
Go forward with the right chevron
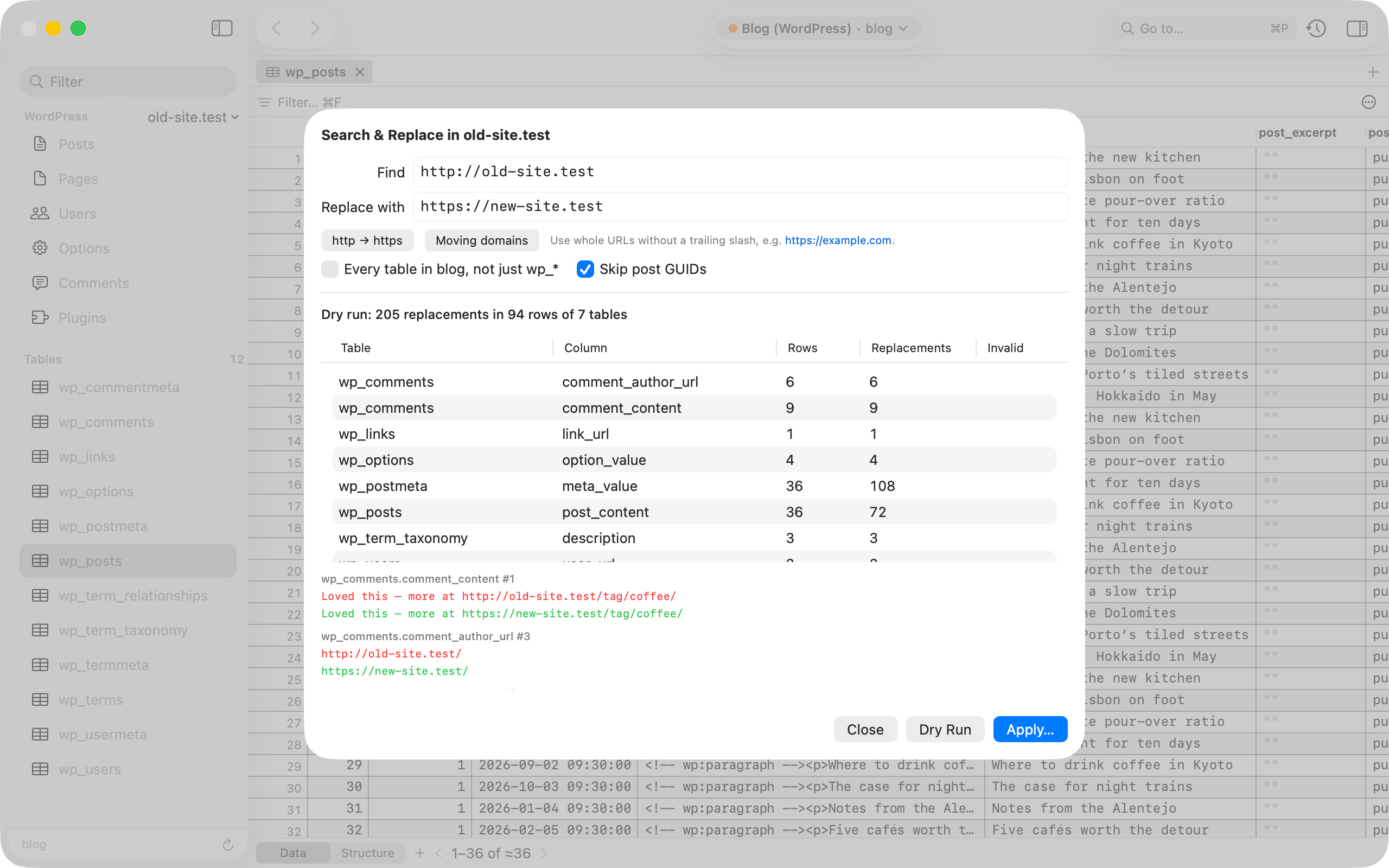pos(315,28)
